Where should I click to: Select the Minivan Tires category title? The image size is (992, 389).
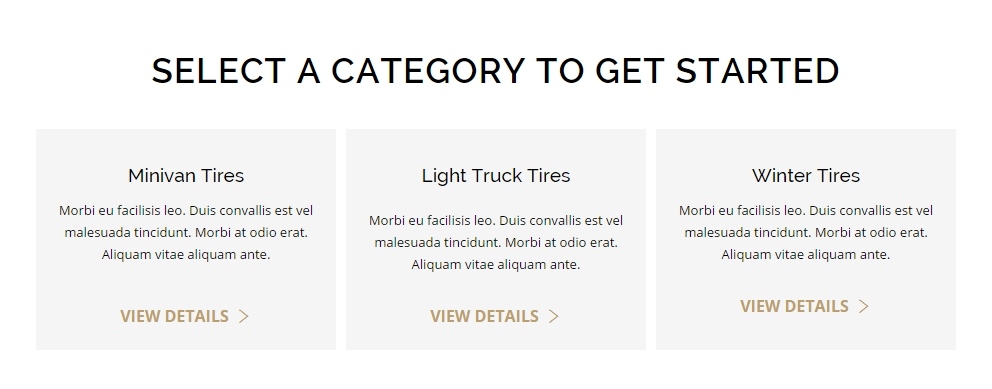tap(186, 175)
